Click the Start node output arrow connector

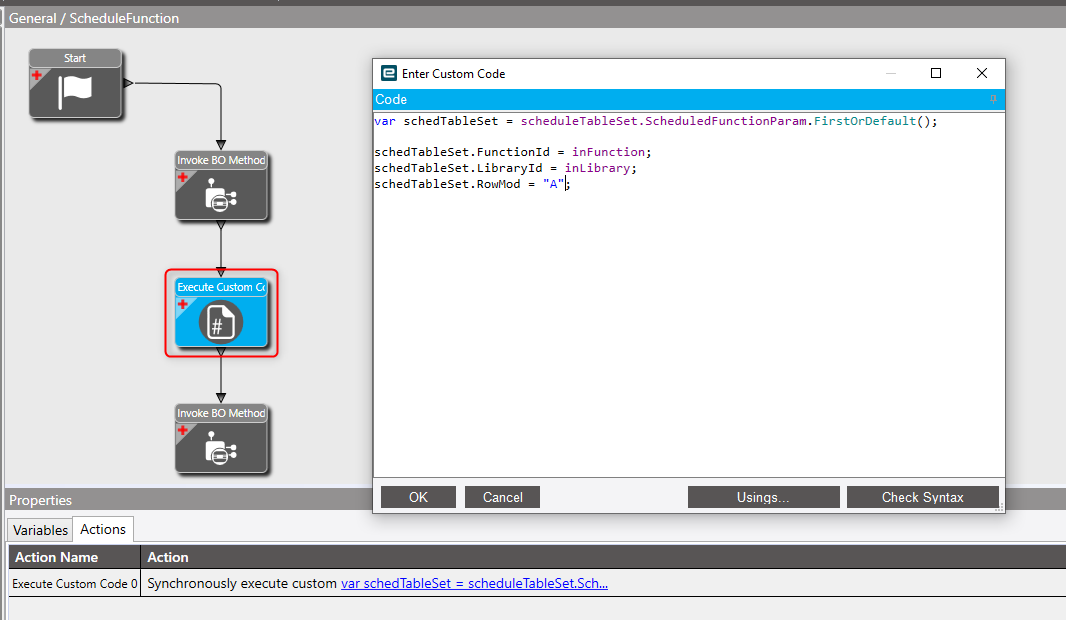point(128,83)
